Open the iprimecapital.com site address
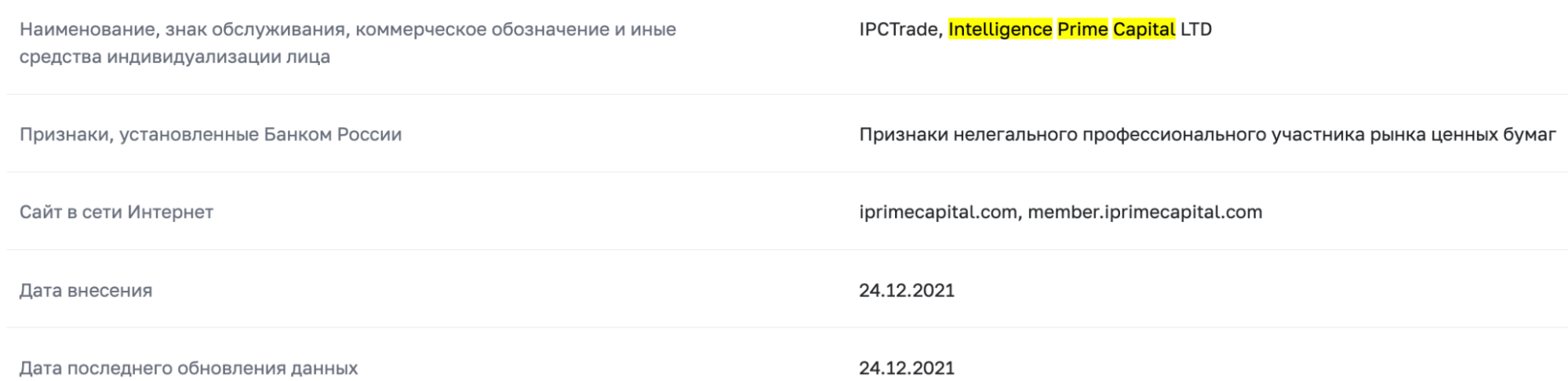The height and width of the screenshot is (381, 1568). [937, 212]
